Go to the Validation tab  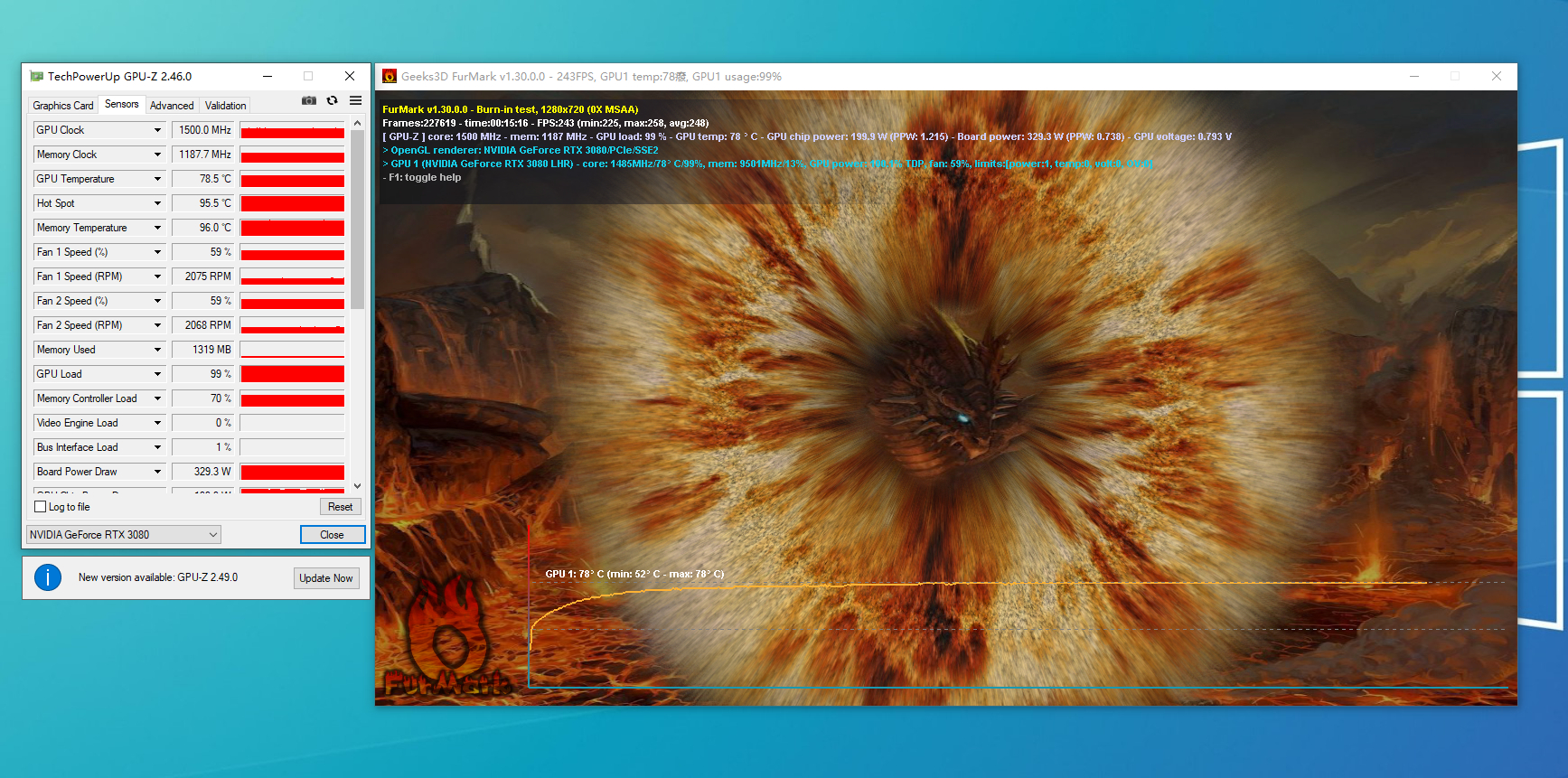225,106
